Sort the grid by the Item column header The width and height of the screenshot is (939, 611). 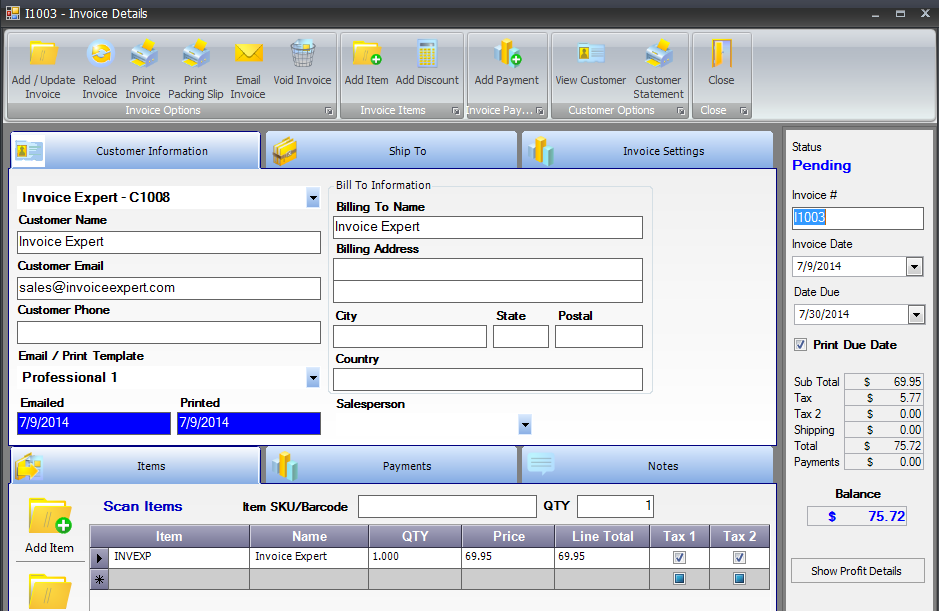pos(169,537)
